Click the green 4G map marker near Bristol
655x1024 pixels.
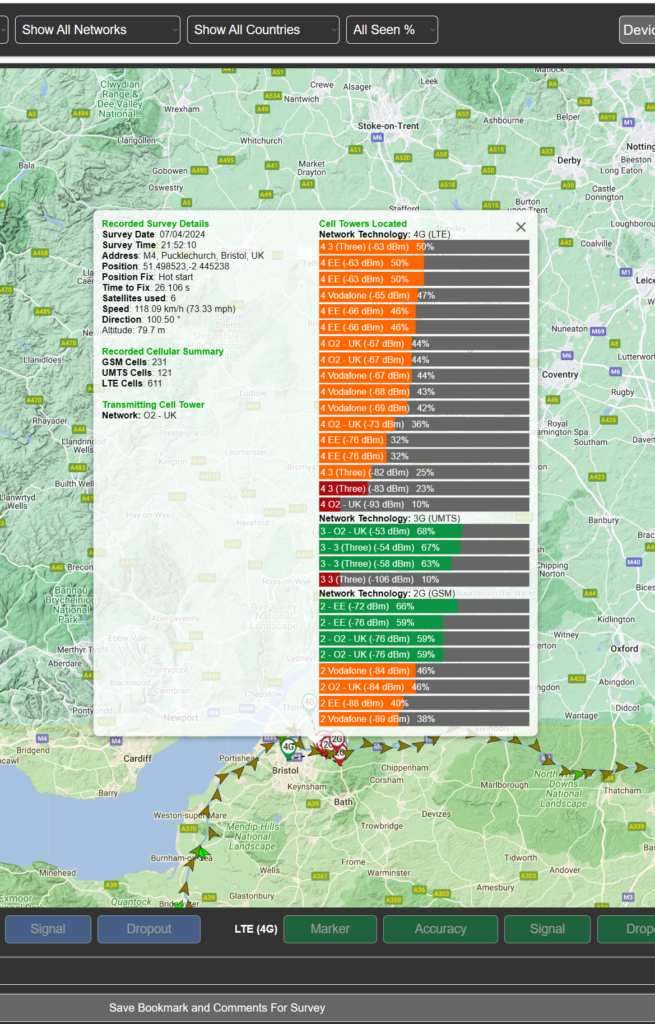(x=288, y=748)
